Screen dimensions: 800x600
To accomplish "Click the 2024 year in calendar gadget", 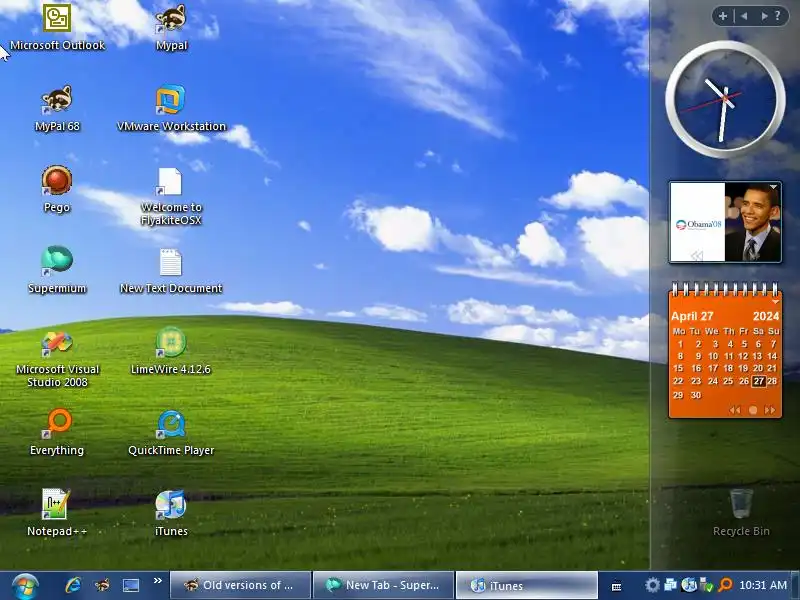I will 766,316.
